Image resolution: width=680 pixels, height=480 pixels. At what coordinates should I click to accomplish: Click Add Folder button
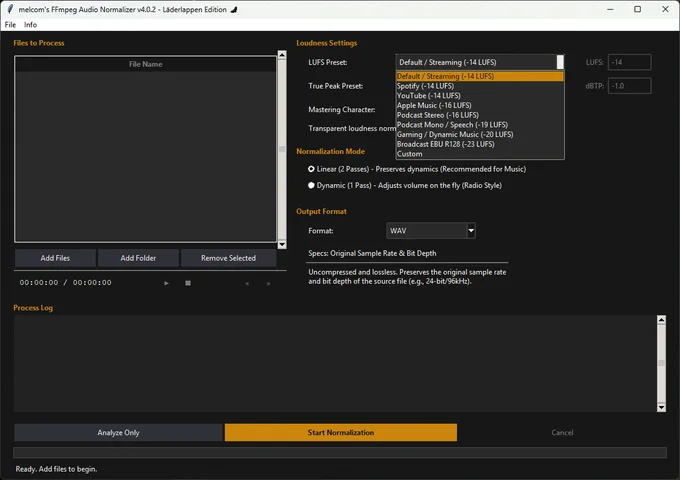click(x=138, y=258)
